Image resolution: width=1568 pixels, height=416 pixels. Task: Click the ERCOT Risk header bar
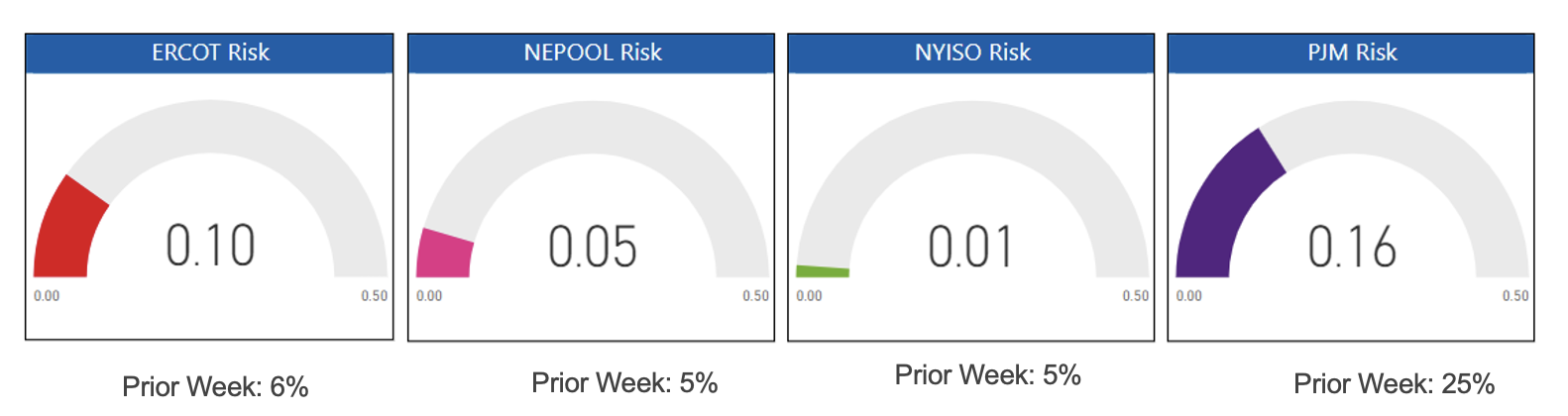209,52
